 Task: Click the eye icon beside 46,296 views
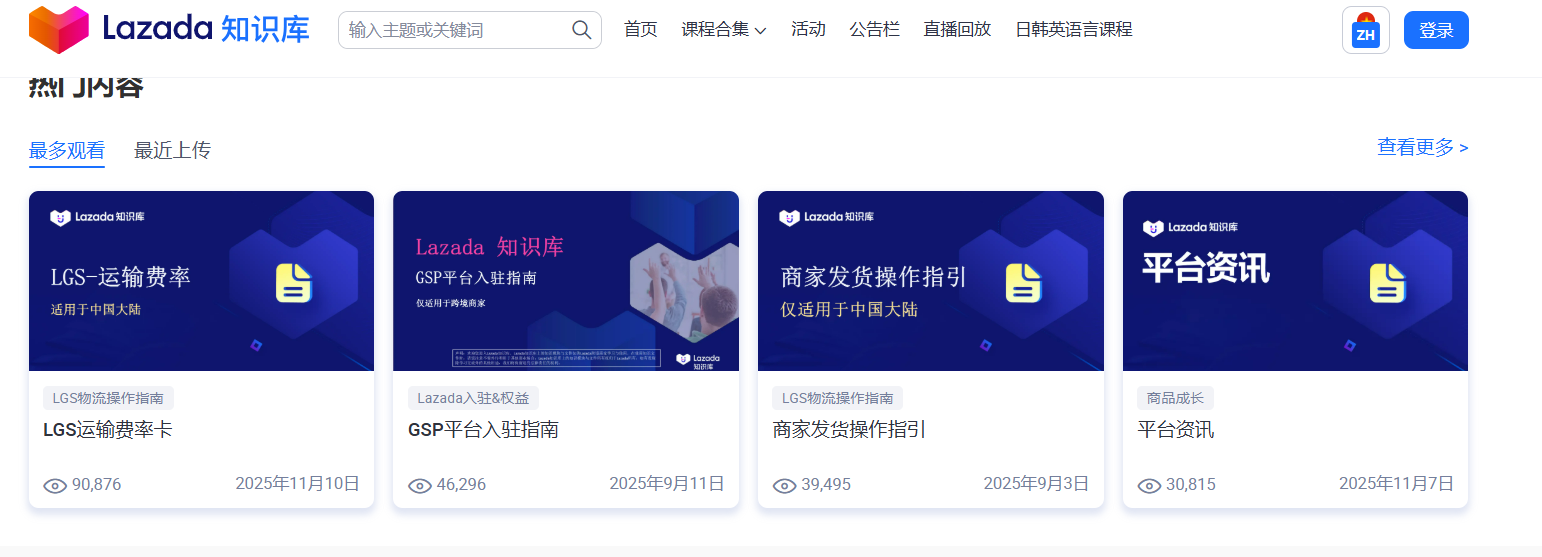[x=420, y=485]
